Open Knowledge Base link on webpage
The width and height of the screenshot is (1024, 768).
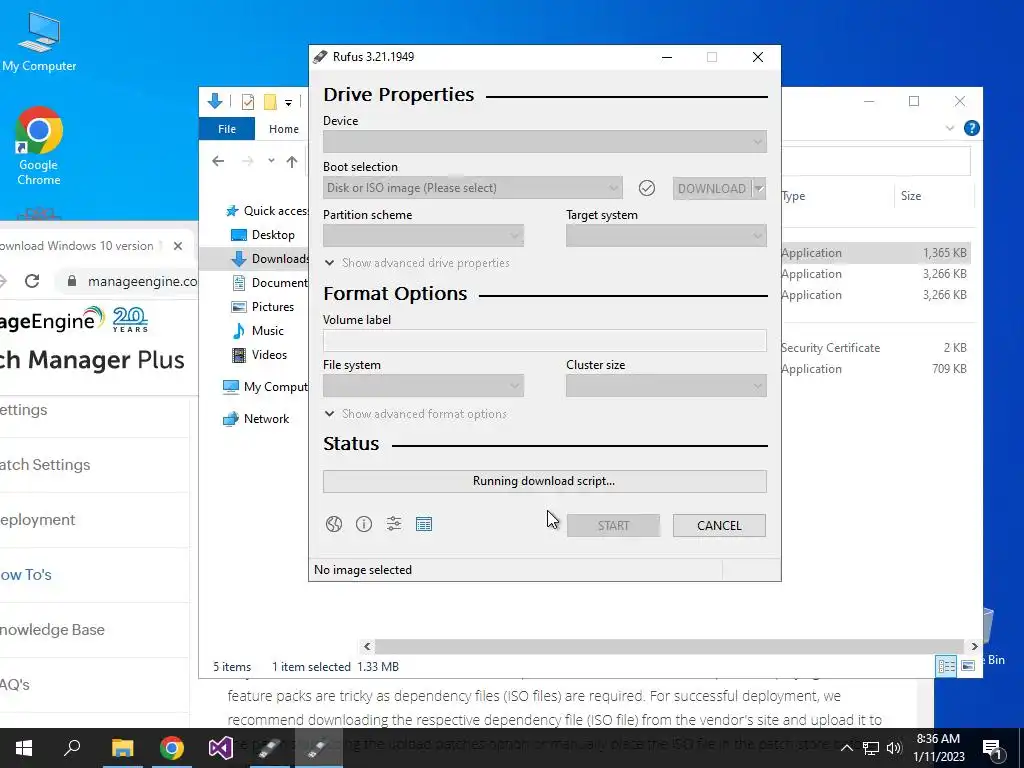pos(52,630)
